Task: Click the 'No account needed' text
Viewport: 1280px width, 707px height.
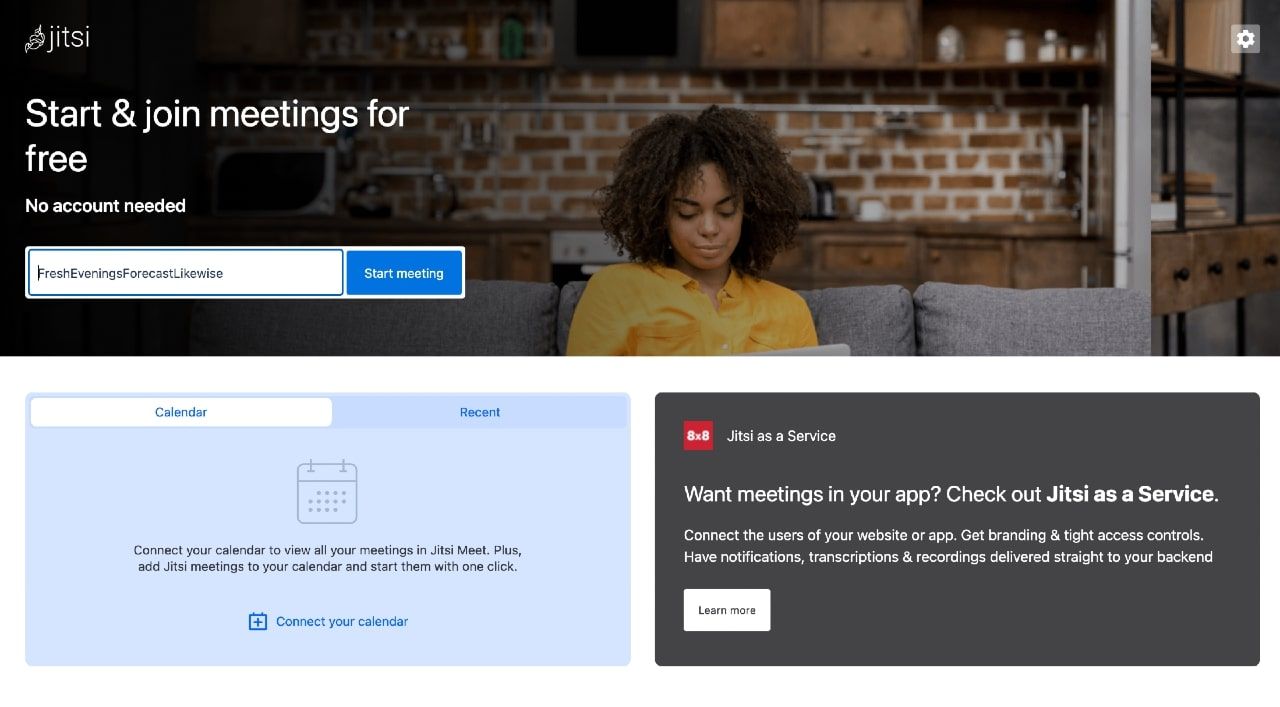Action: point(105,206)
